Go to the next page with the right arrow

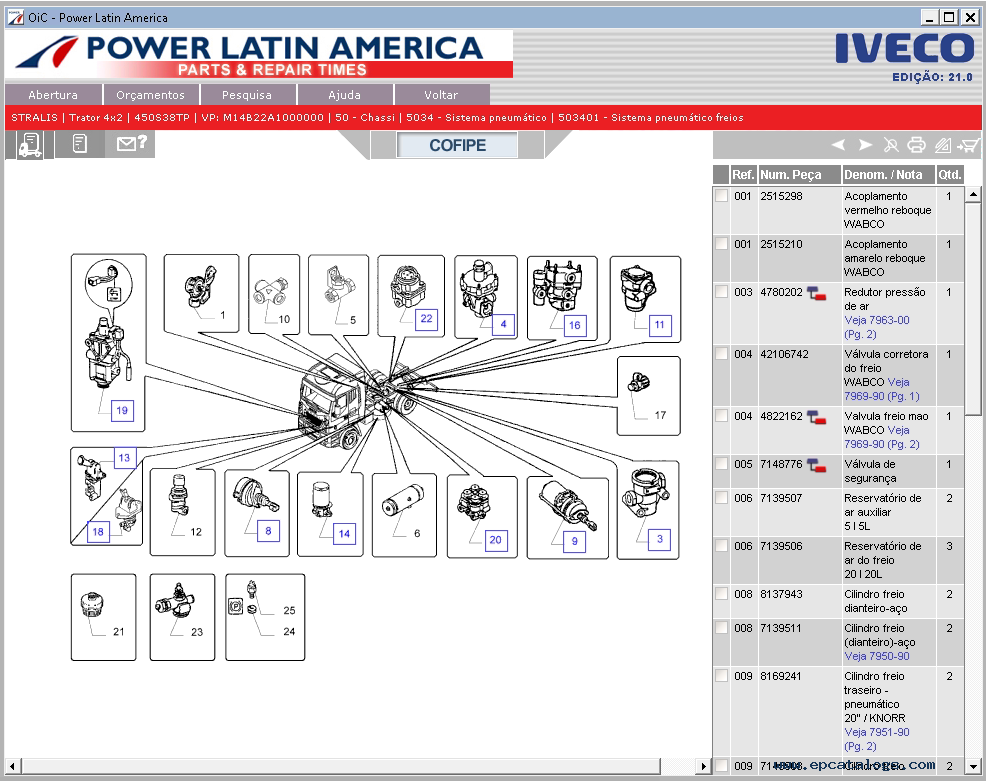(865, 145)
